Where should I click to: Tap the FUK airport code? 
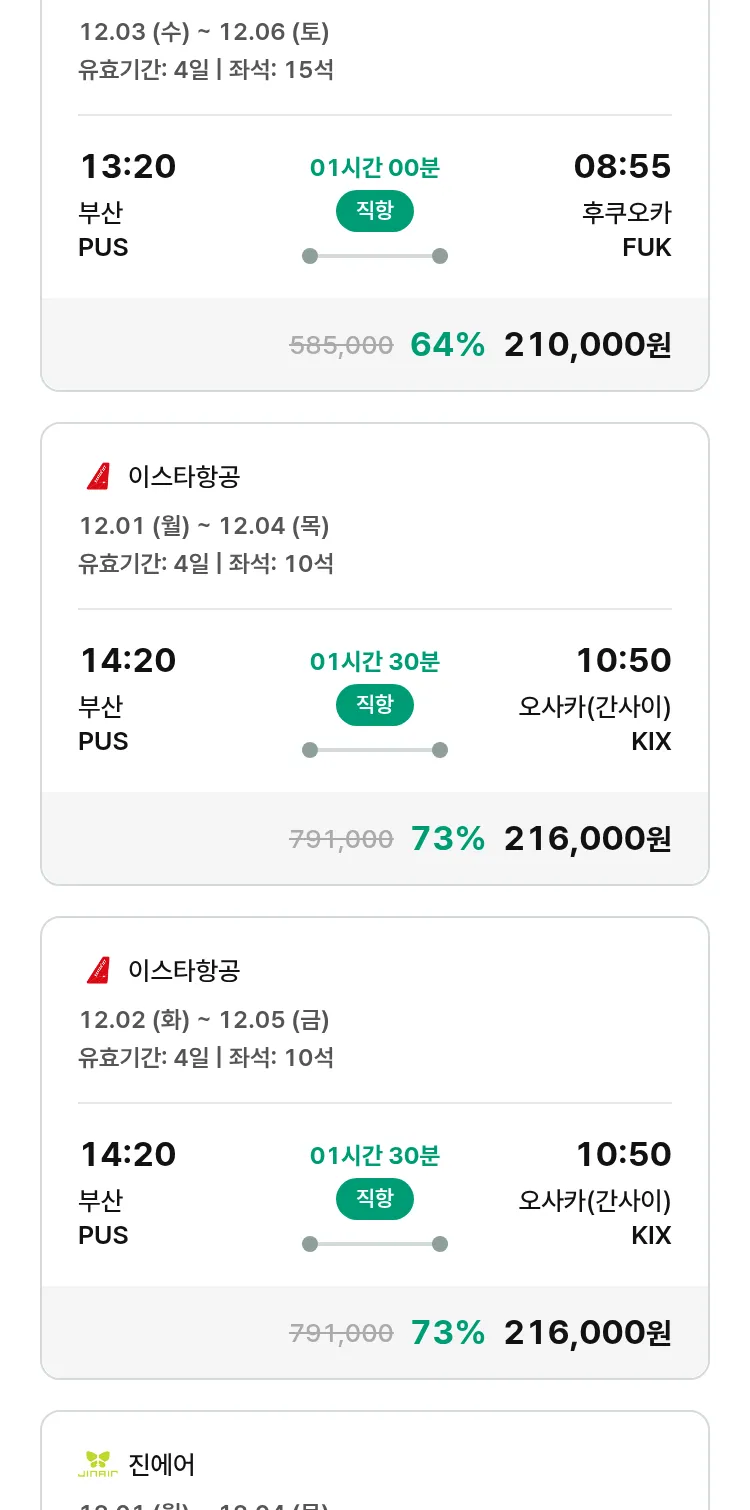pos(646,247)
